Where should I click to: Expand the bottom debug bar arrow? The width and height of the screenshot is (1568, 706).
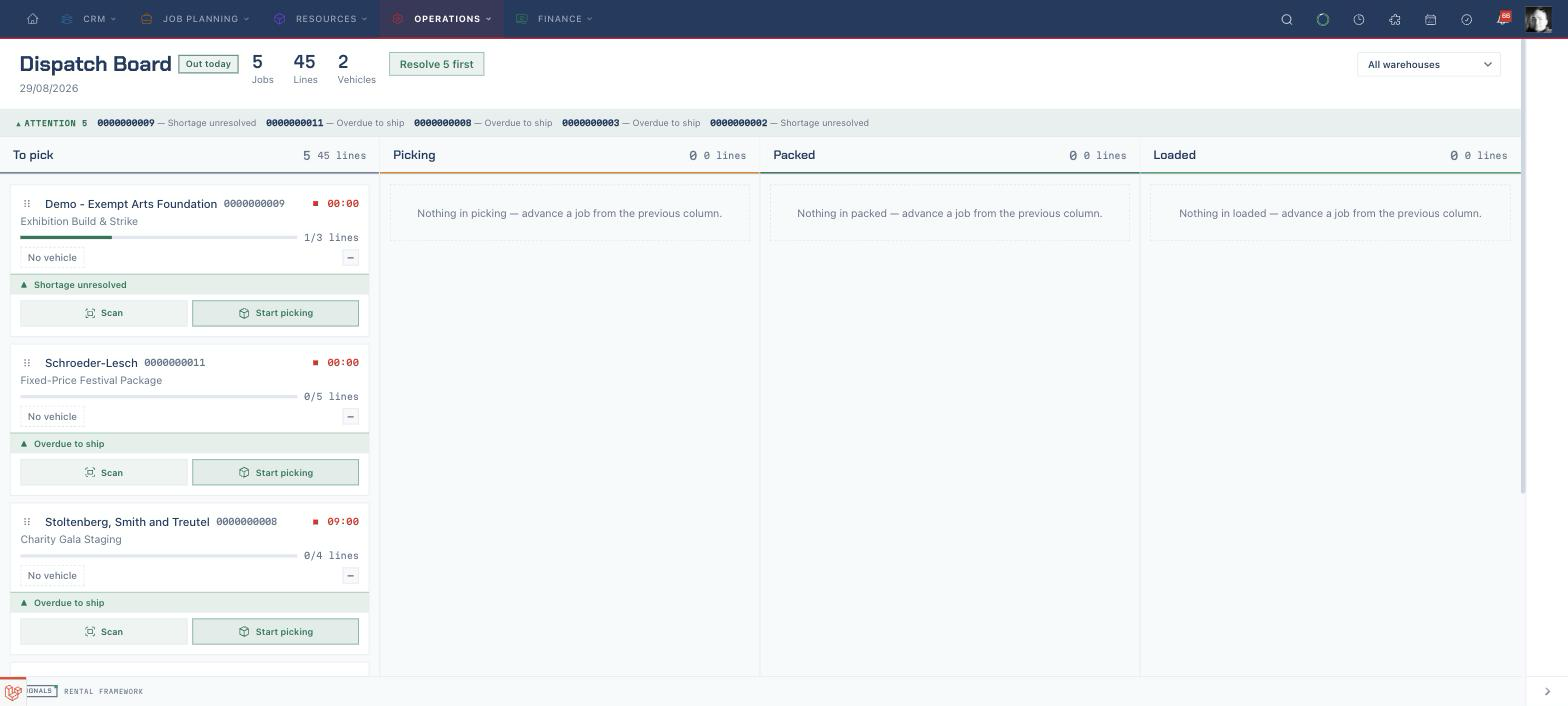[x=1547, y=692]
